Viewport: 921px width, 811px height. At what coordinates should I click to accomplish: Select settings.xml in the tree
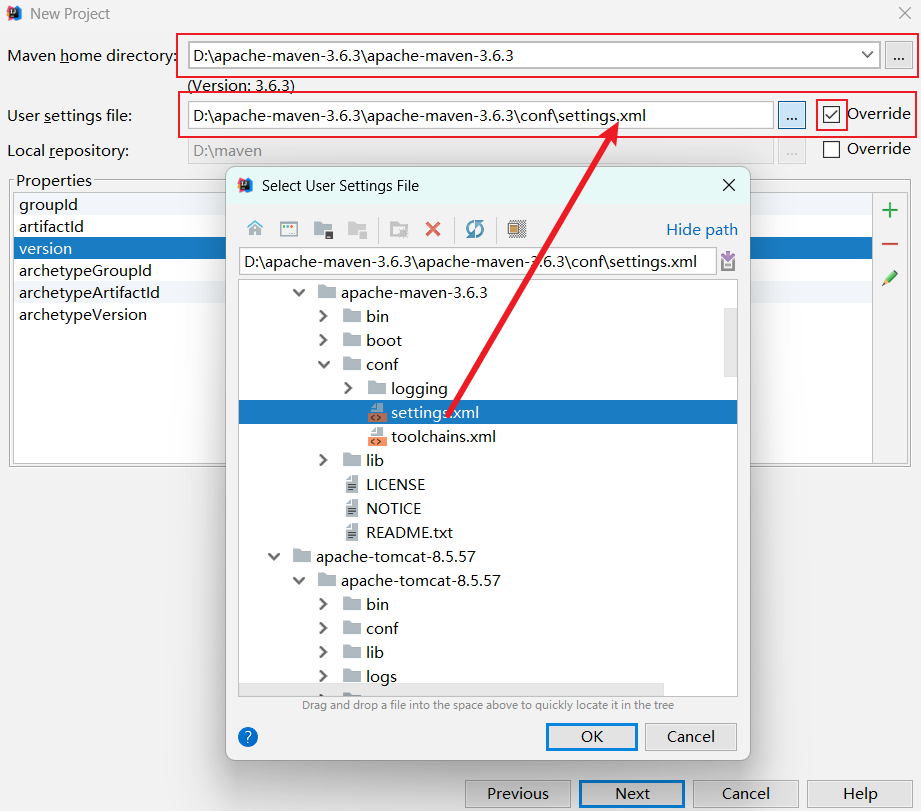tap(488, 412)
